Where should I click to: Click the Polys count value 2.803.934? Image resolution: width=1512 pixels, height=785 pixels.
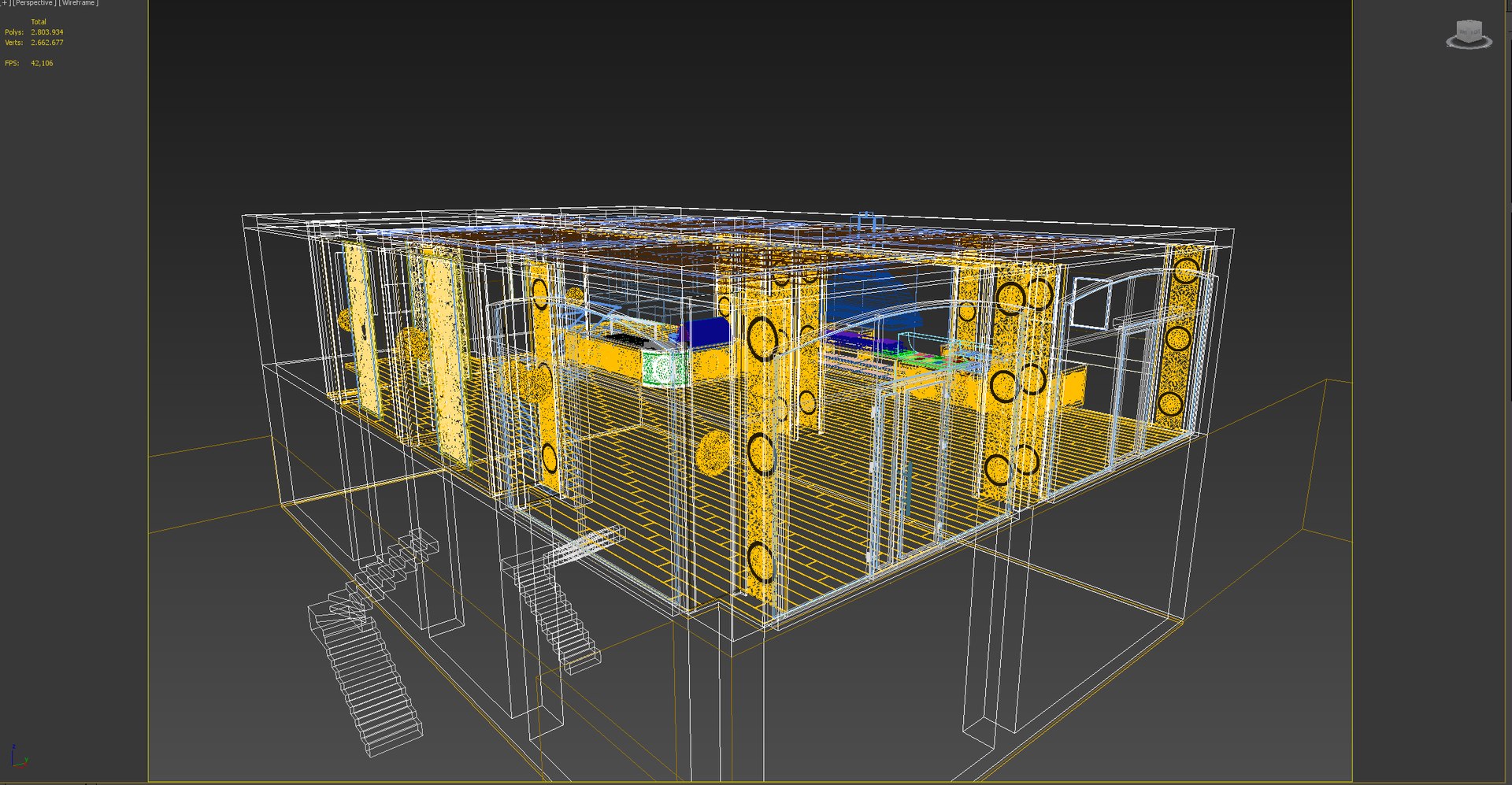47,32
